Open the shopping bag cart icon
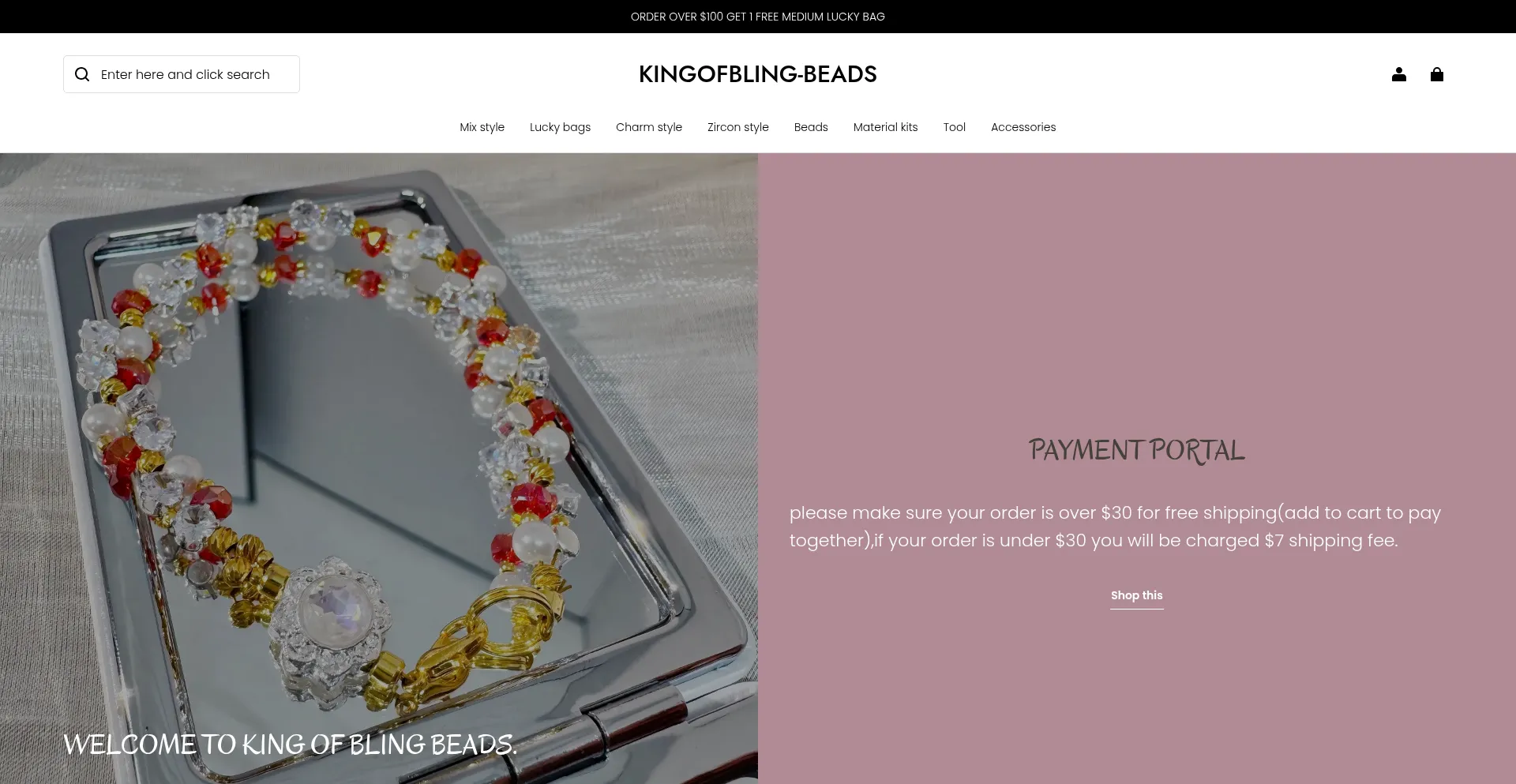Screen dimensions: 1516x784 point(1436,74)
